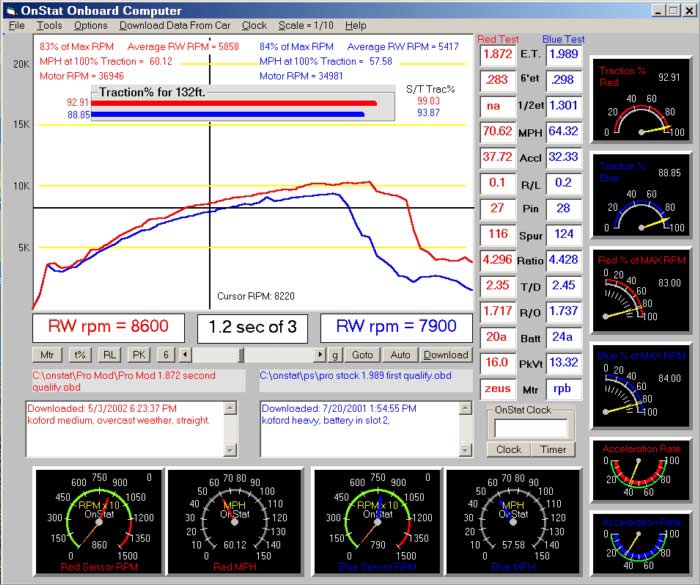Click blue Acceleration Rate gauge

click(x=641, y=544)
